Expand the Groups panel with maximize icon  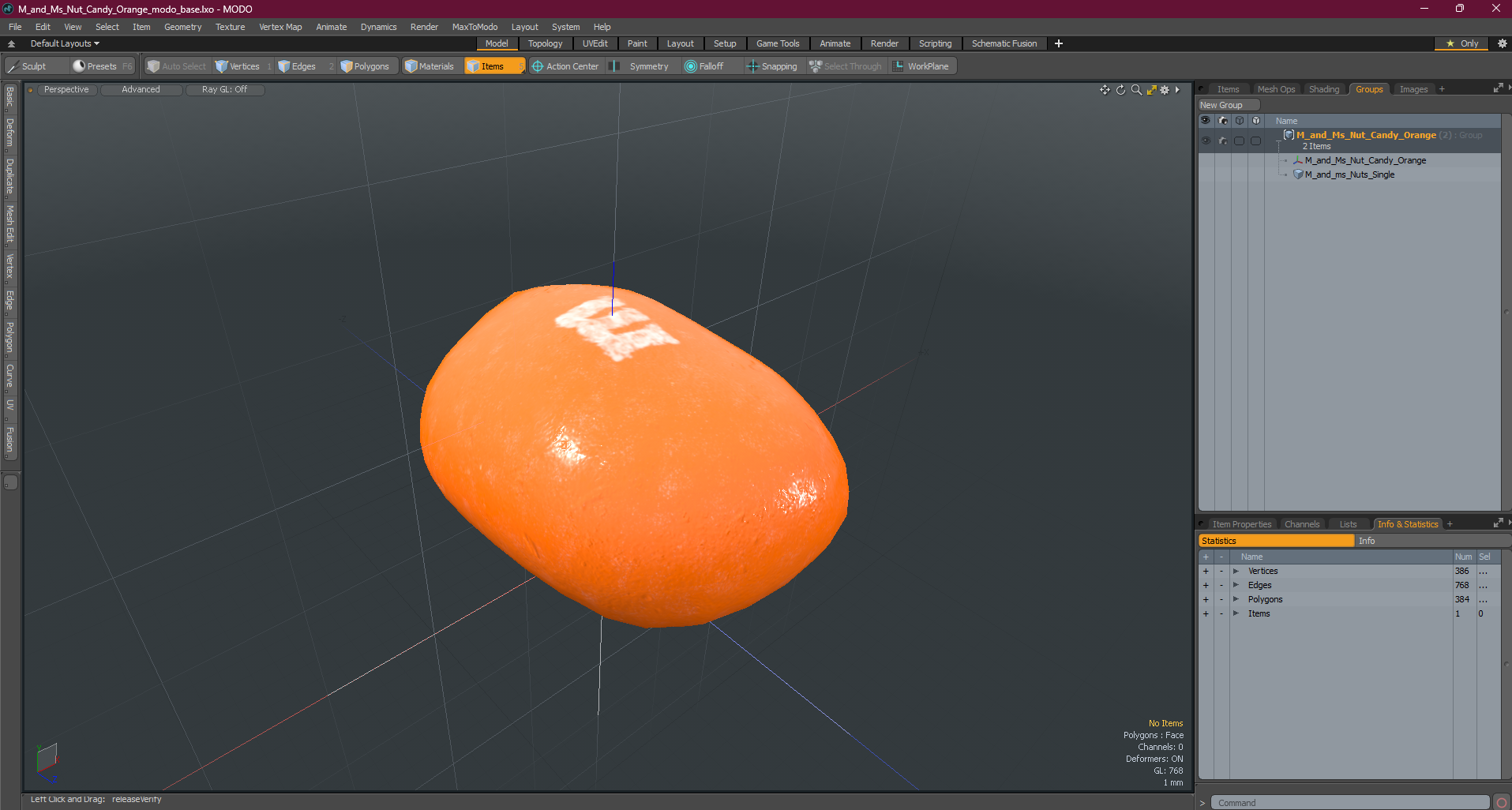pyautogui.click(x=1498, y=88)
